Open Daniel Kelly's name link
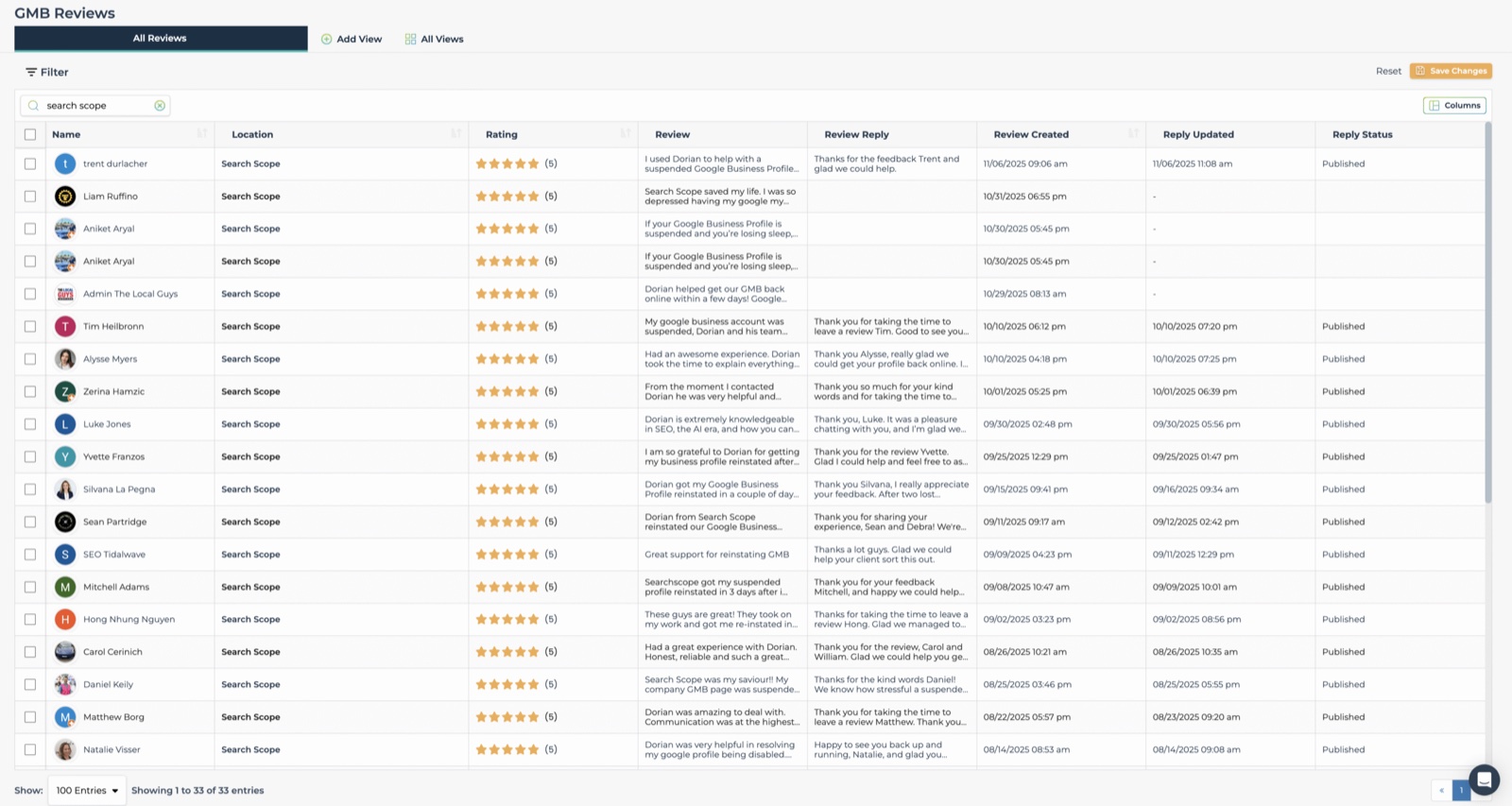This screenshot has width=1512, height=806. click(x=108, y=684)
